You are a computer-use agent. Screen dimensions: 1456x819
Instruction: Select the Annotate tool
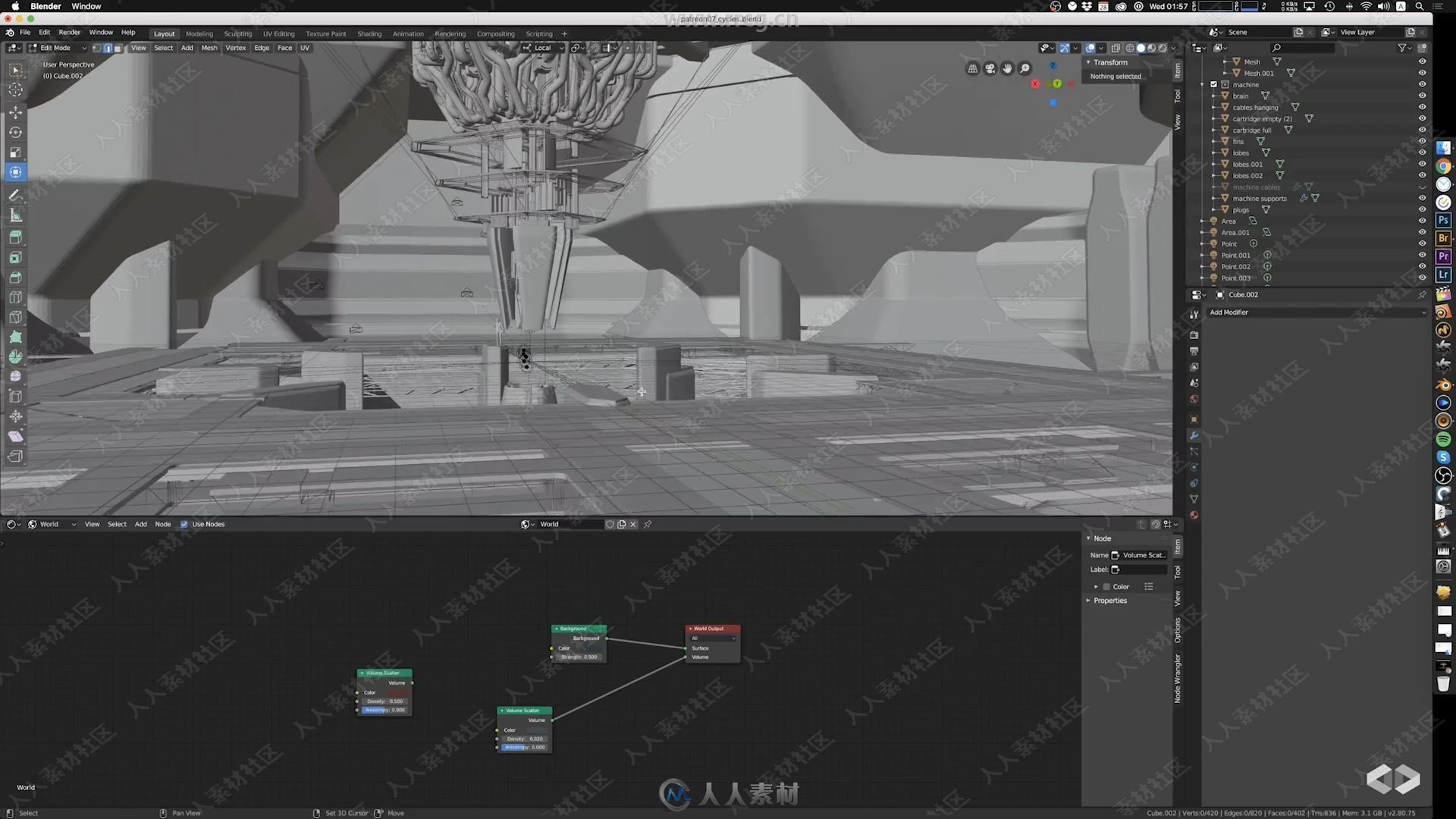pos(15,196)
